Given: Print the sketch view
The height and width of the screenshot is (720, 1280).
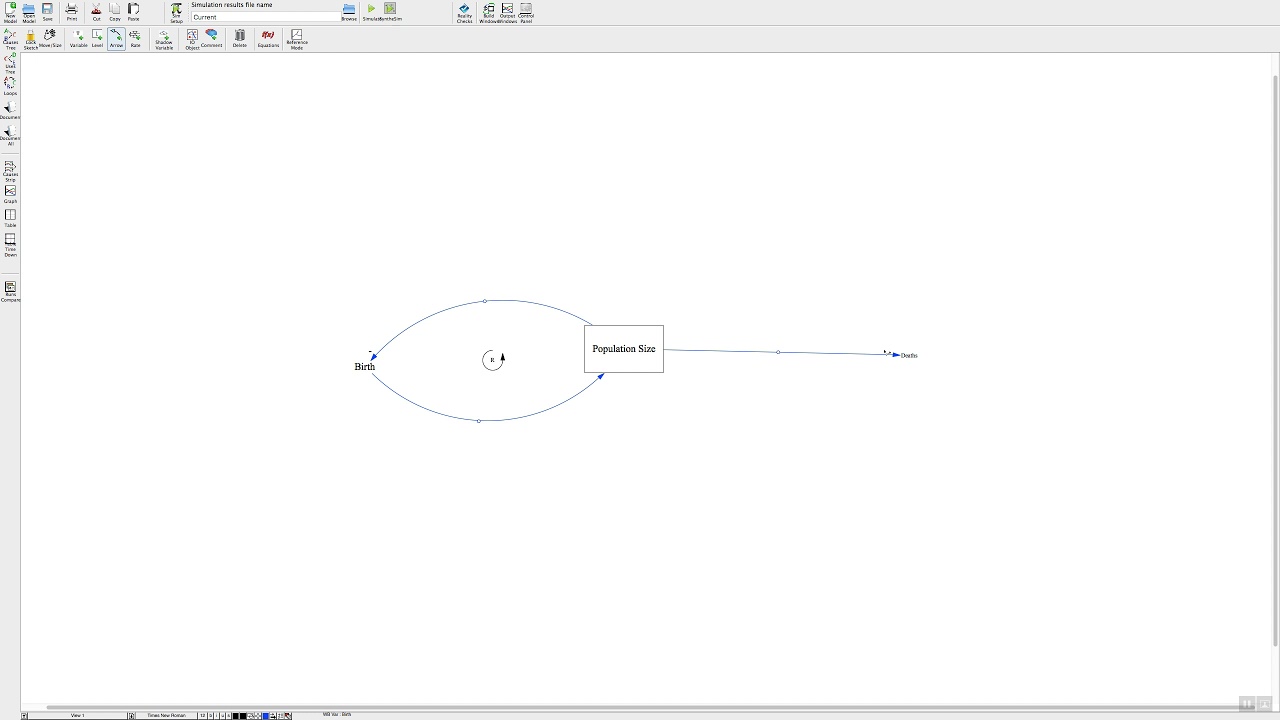Looking at the screenshot, I should 71,12.
